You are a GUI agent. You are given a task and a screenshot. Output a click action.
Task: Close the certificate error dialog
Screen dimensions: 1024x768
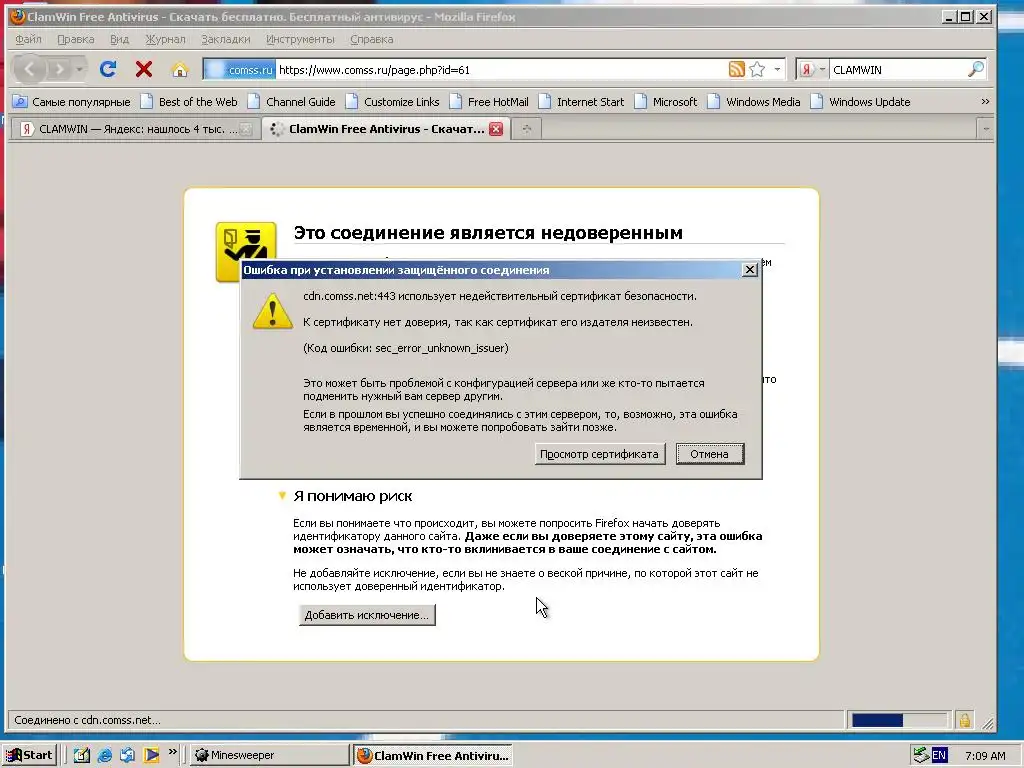pos(750,270)
